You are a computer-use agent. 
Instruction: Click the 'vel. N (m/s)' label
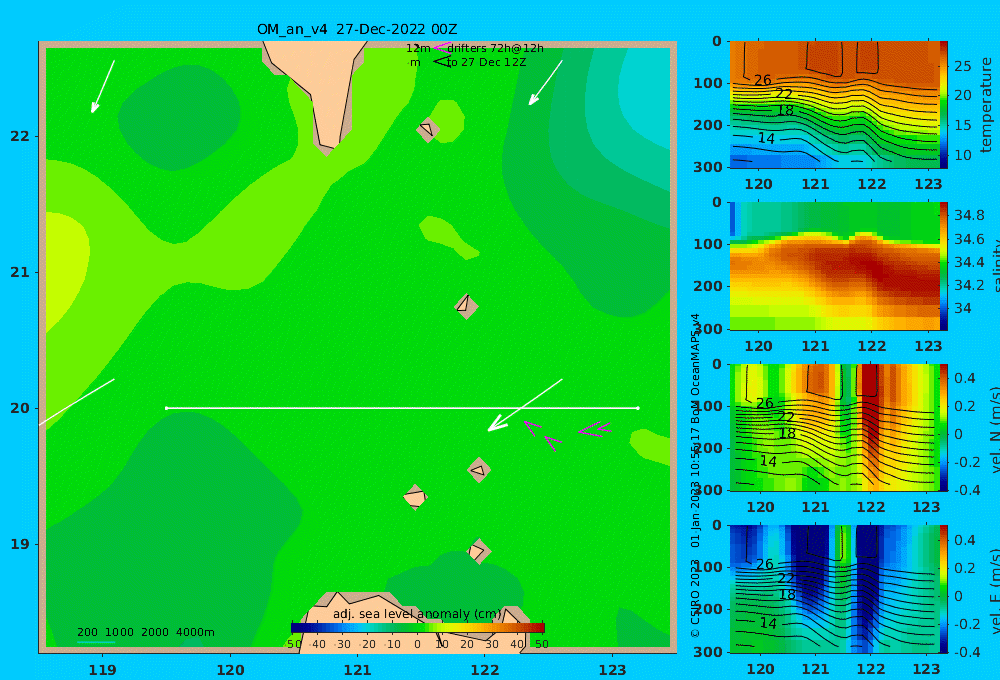[x=995, y=430]
